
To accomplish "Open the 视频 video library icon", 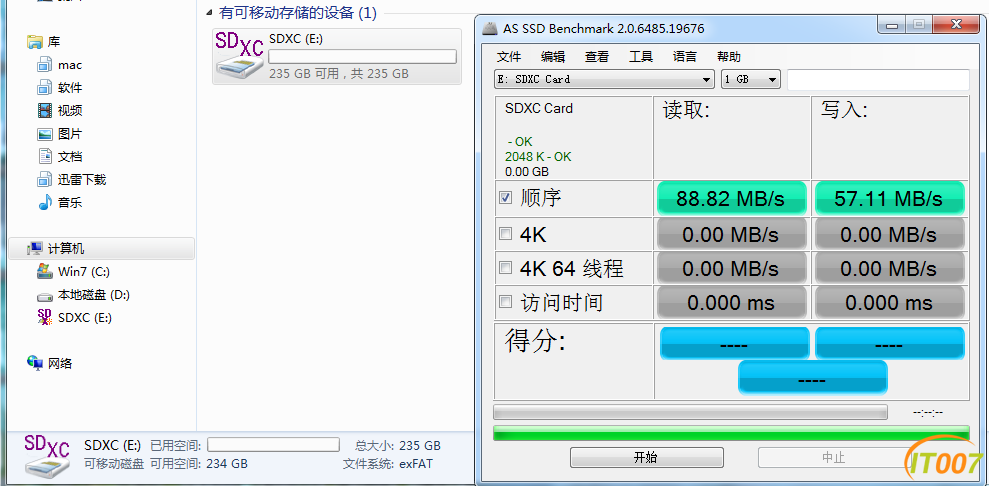I will (x=44, y=111).
